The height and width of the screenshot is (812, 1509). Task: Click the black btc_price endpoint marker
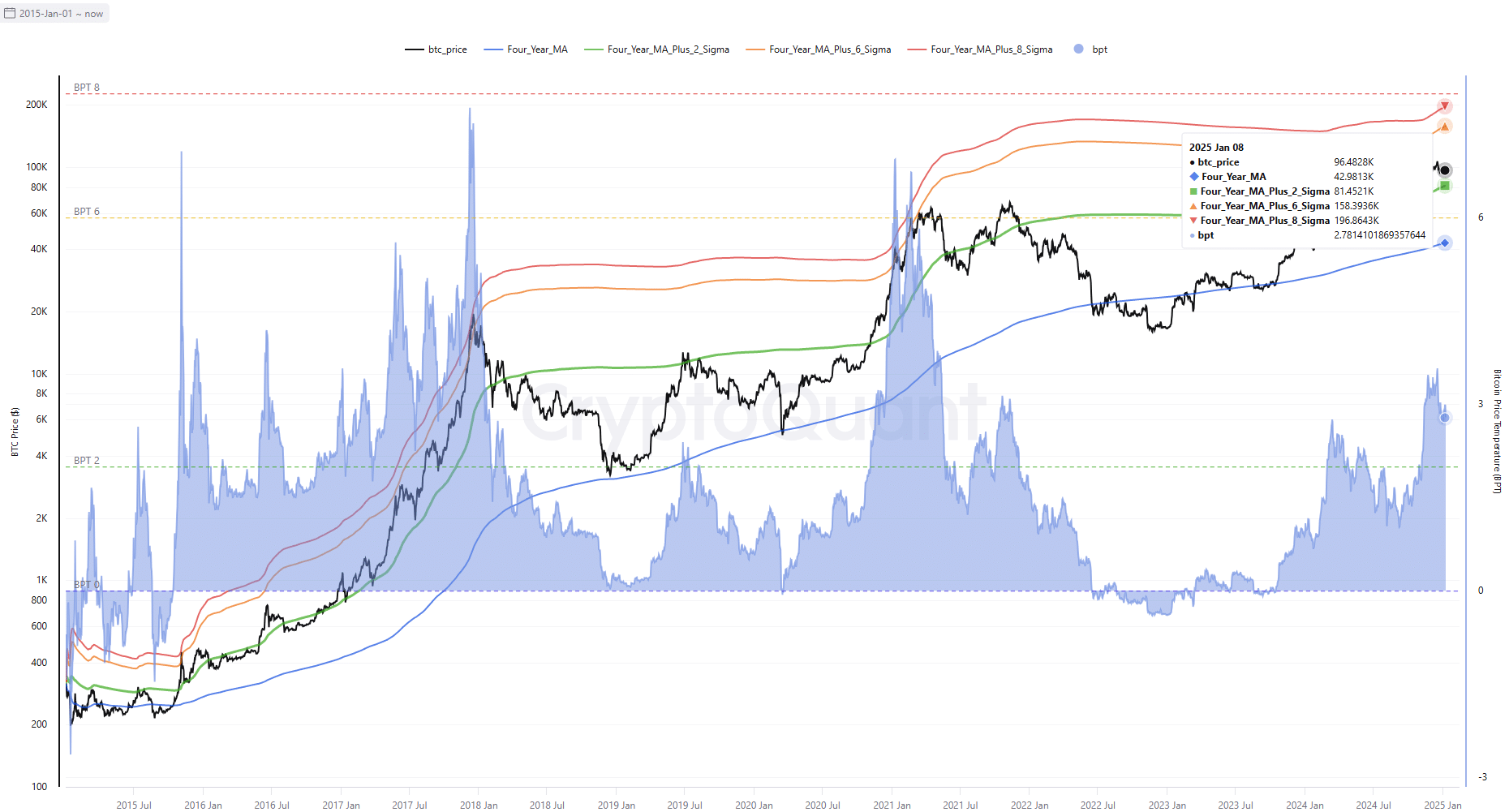tap(1445, 170)
